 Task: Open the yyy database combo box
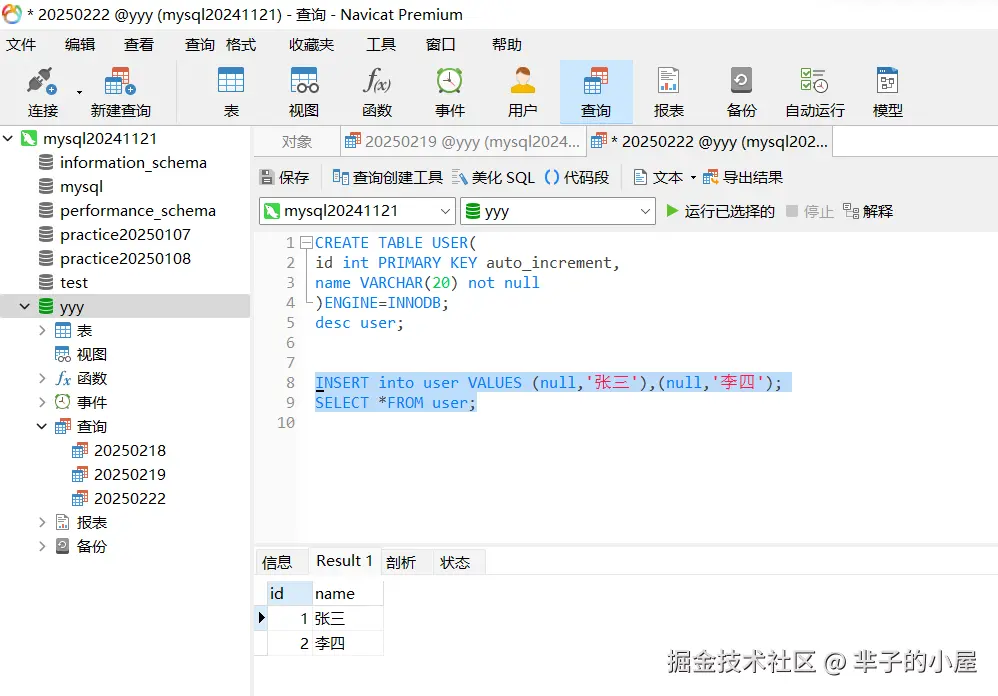tap(558, 211)
